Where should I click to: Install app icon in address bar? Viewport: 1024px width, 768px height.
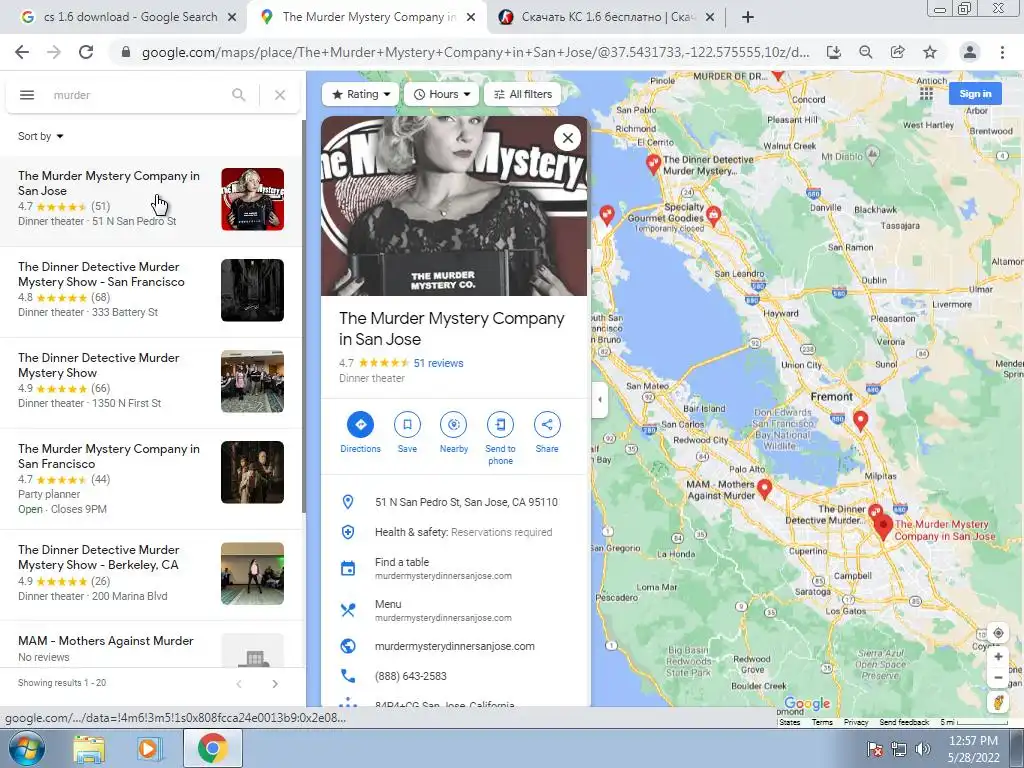point(834,52)
